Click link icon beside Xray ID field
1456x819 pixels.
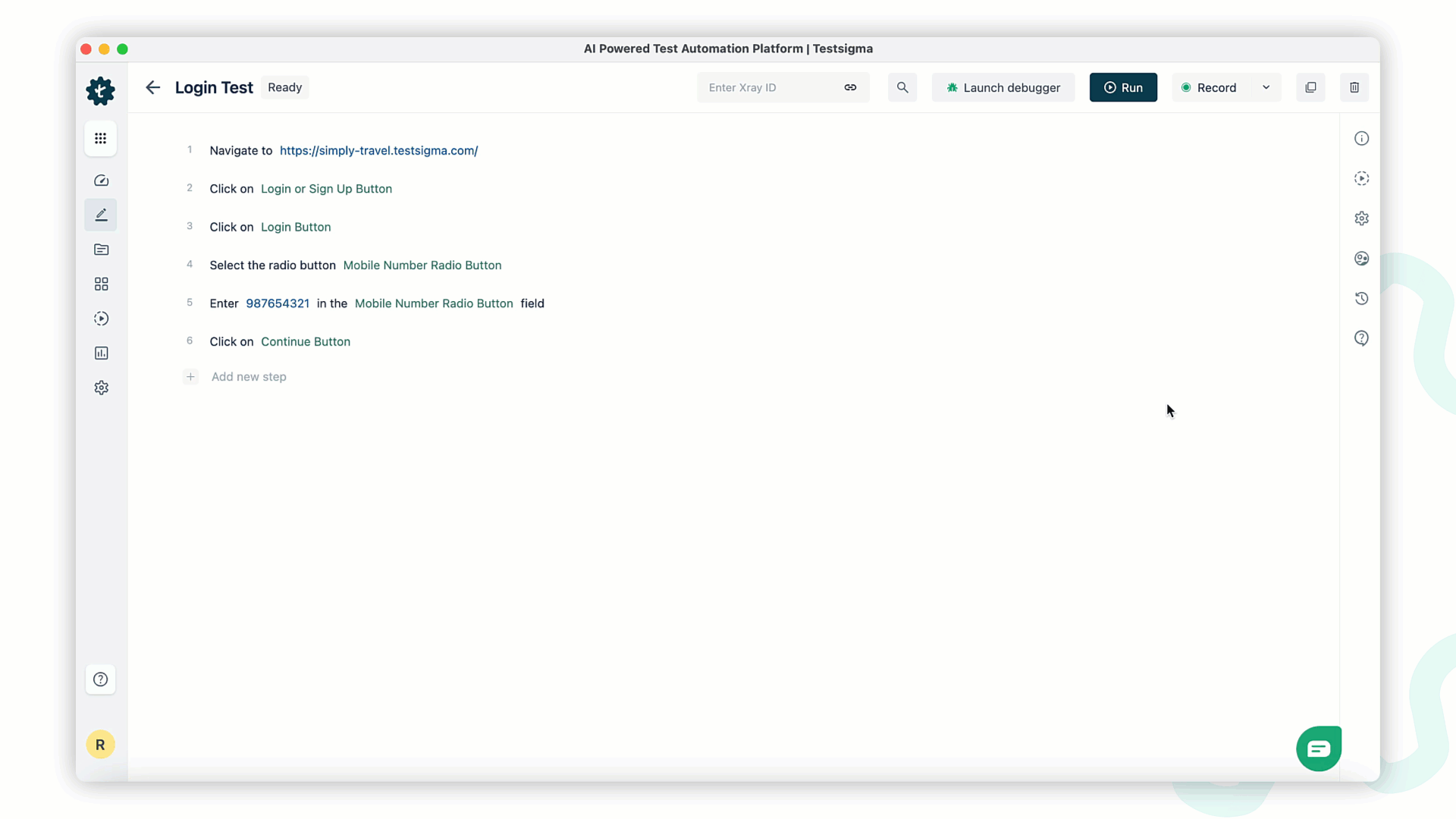[x=850, y=87]
